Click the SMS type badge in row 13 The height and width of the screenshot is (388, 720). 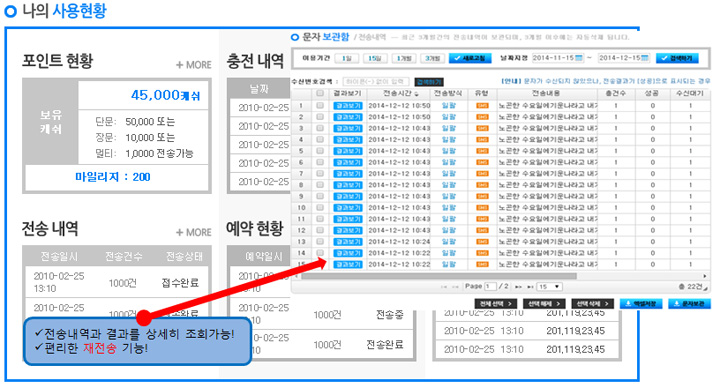(x=482, y=242)
